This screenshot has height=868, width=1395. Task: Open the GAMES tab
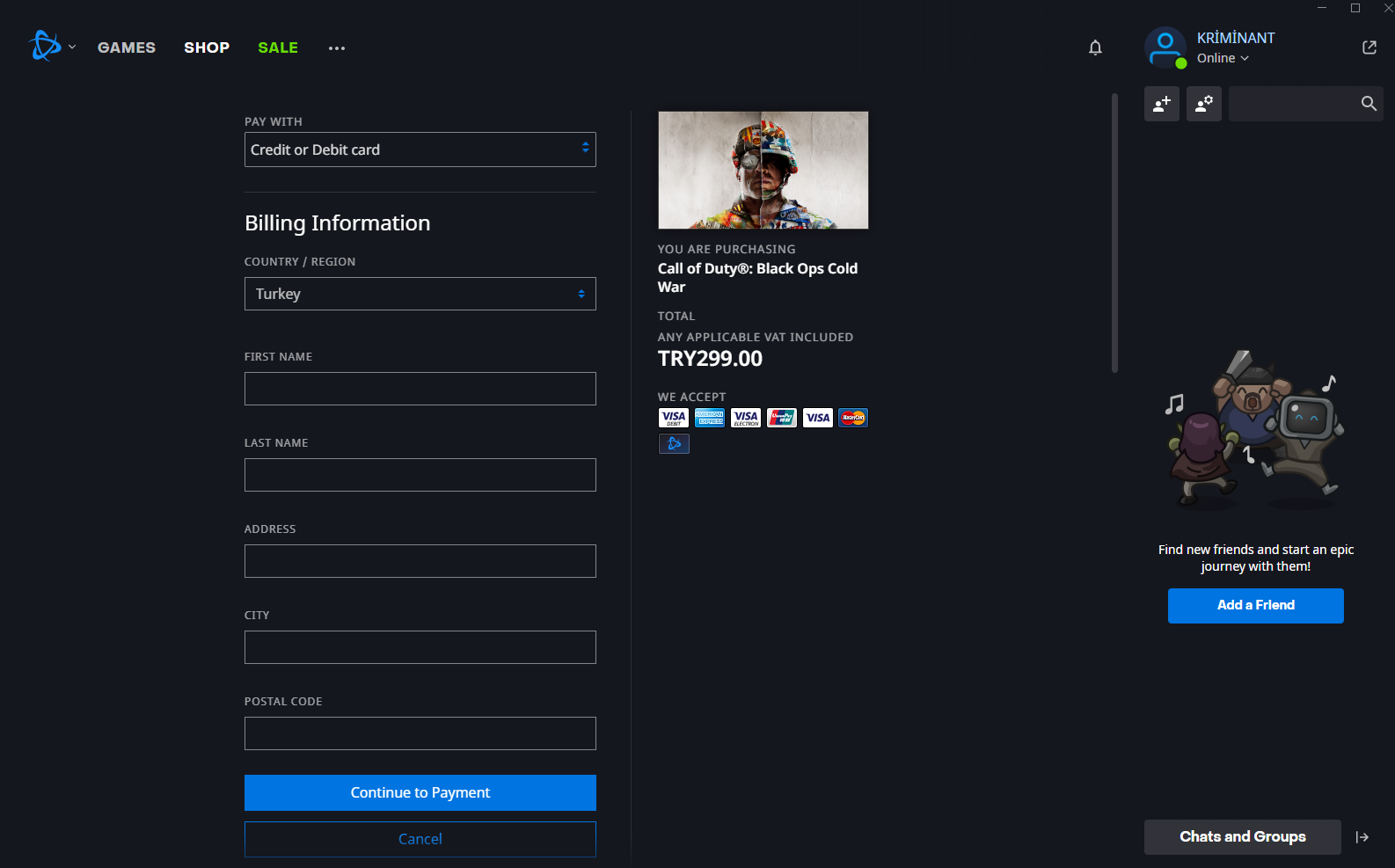pos(127,47)
